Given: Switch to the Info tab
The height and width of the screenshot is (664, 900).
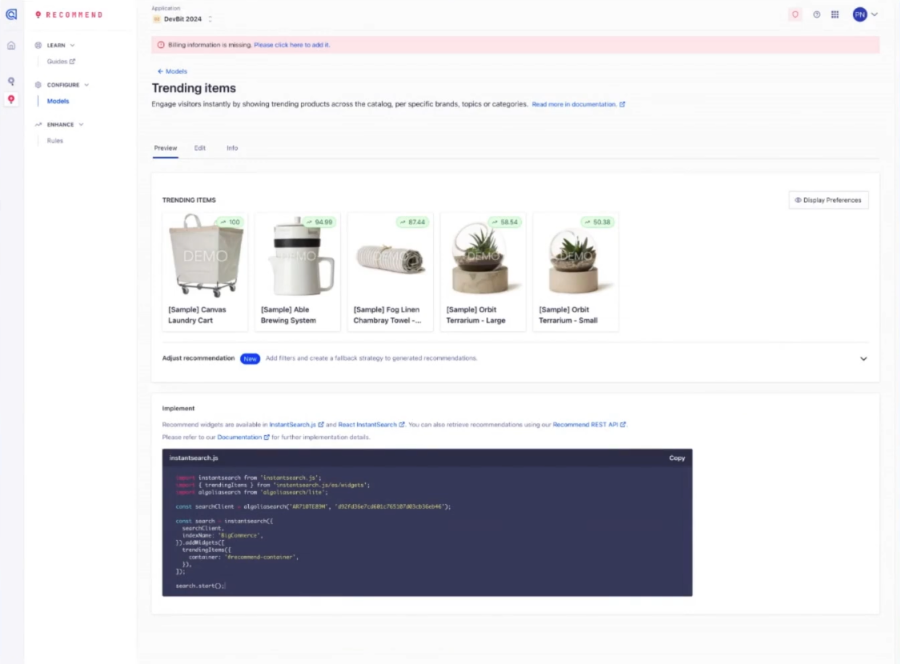Looking at the screenshot, I should pyautogui.click(x=232, y=148).
